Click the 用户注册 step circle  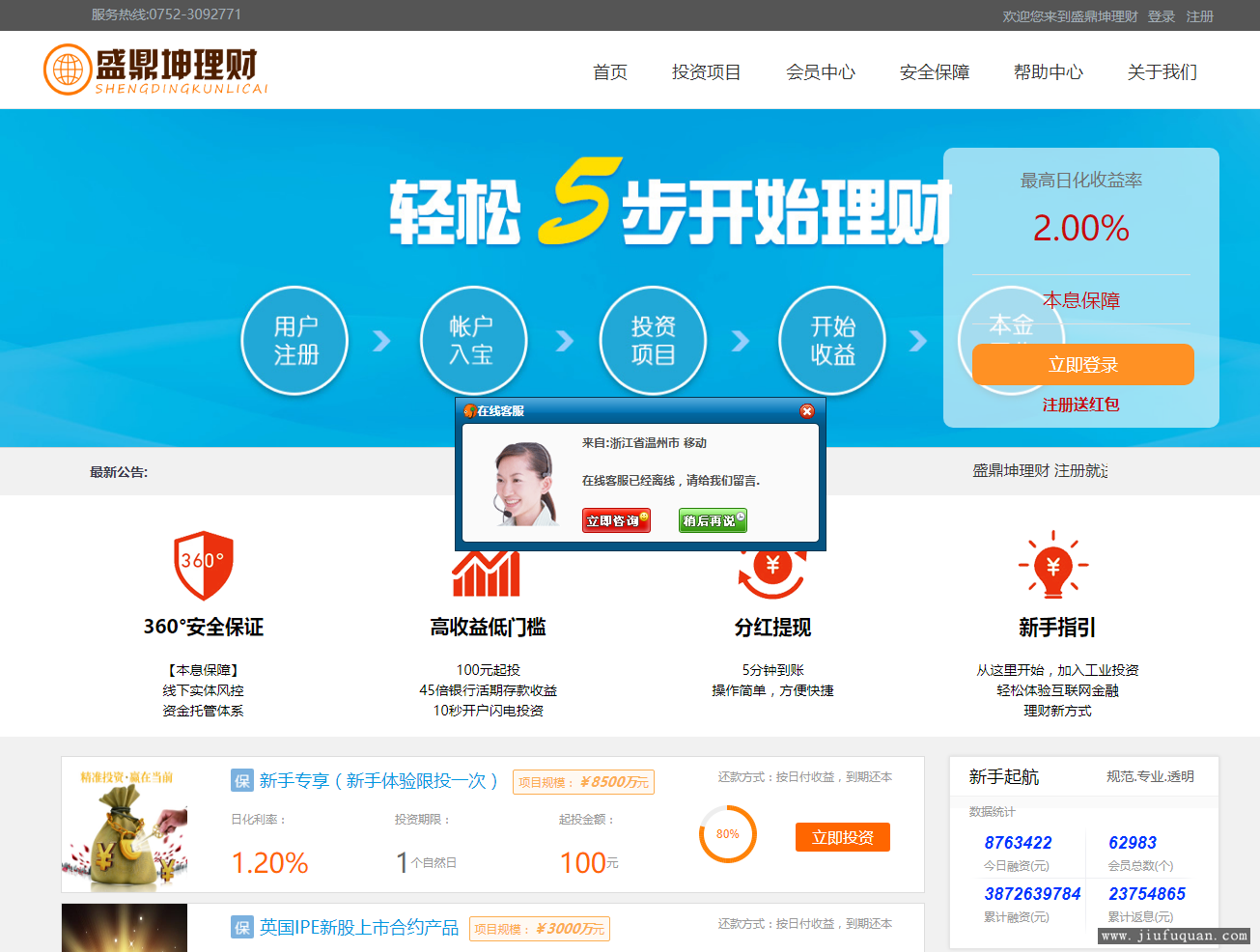pyautogui.click(x=294, y=340)
